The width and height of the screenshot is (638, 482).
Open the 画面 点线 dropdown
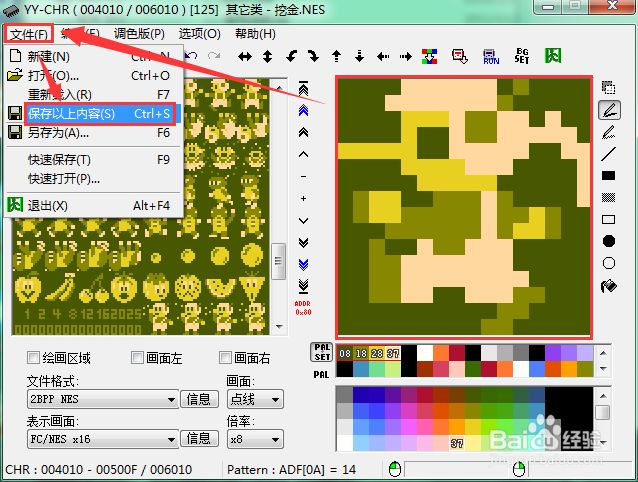(x=255, y=399)
